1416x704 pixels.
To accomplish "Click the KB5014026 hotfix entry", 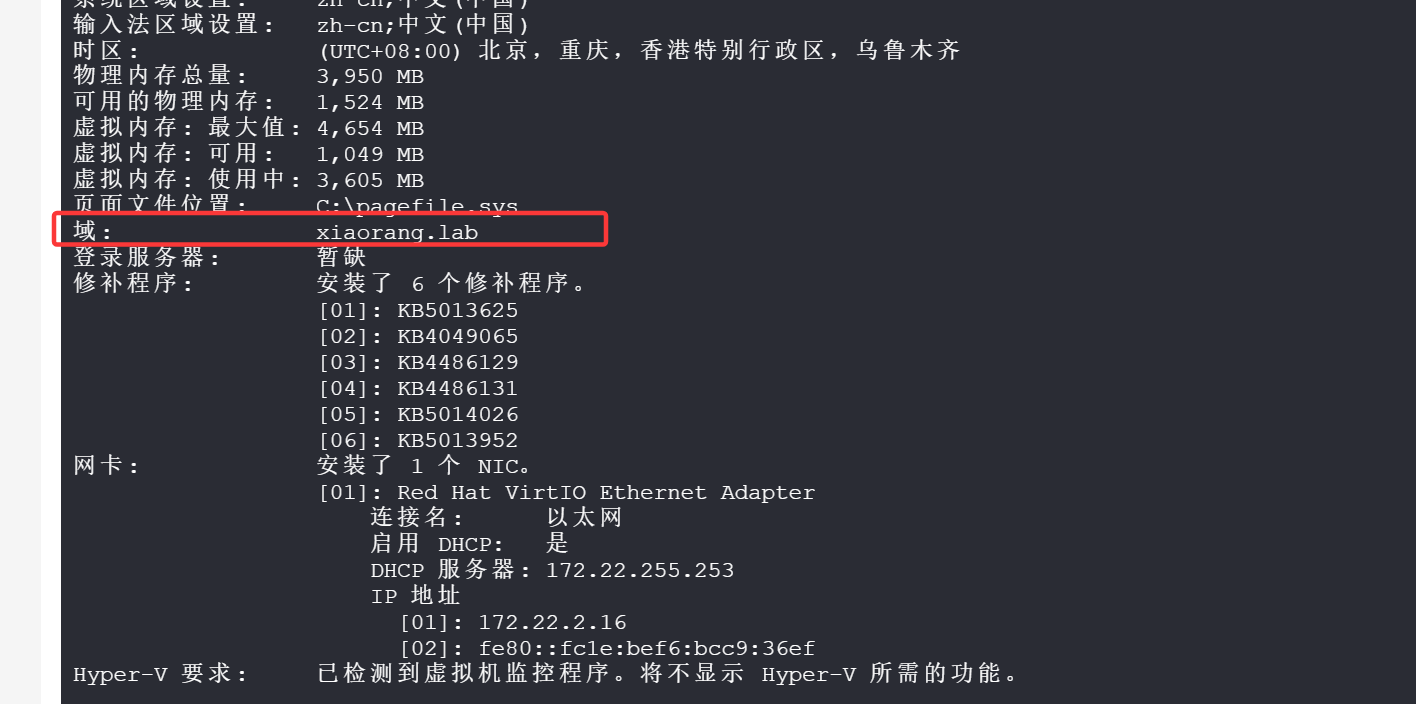I will click(457, 414).
